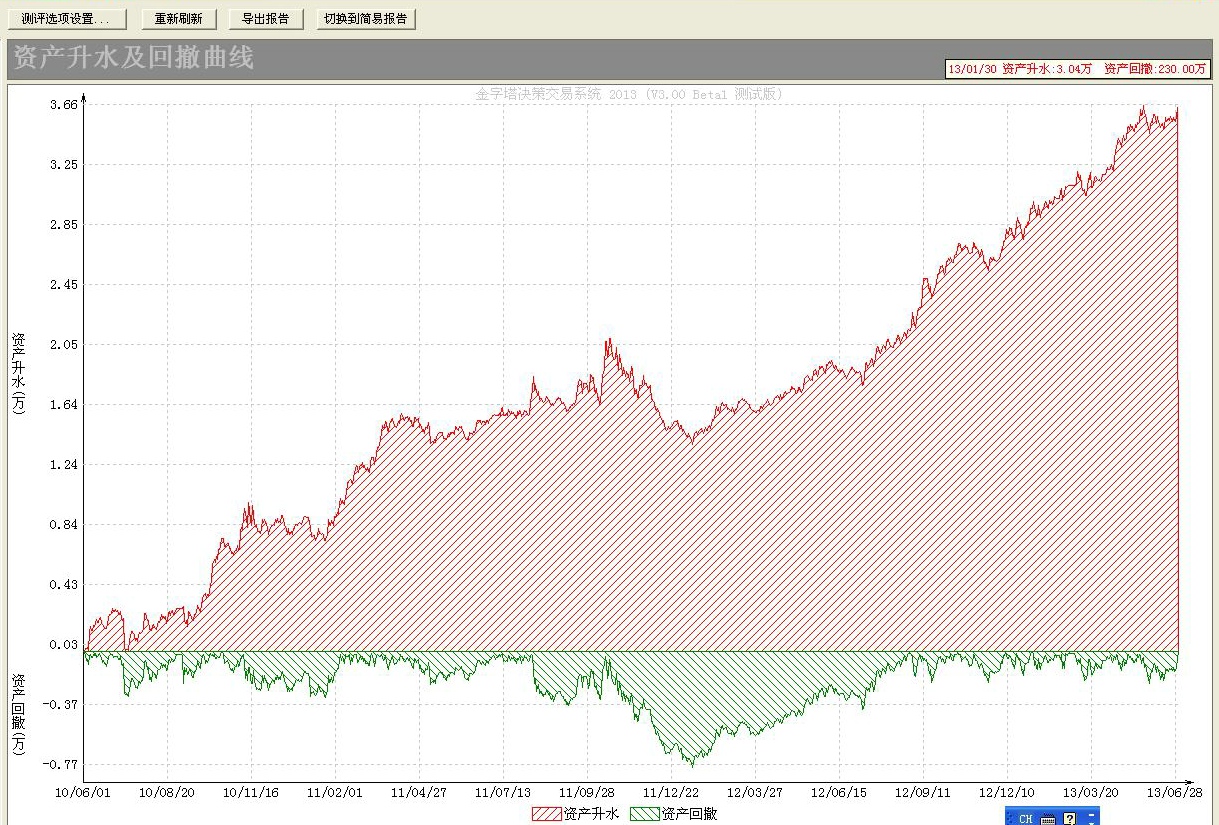Click the 10/06/01 date on x-axis
This screenshot has height=825, width=1219.
click(x=82, y=792)
